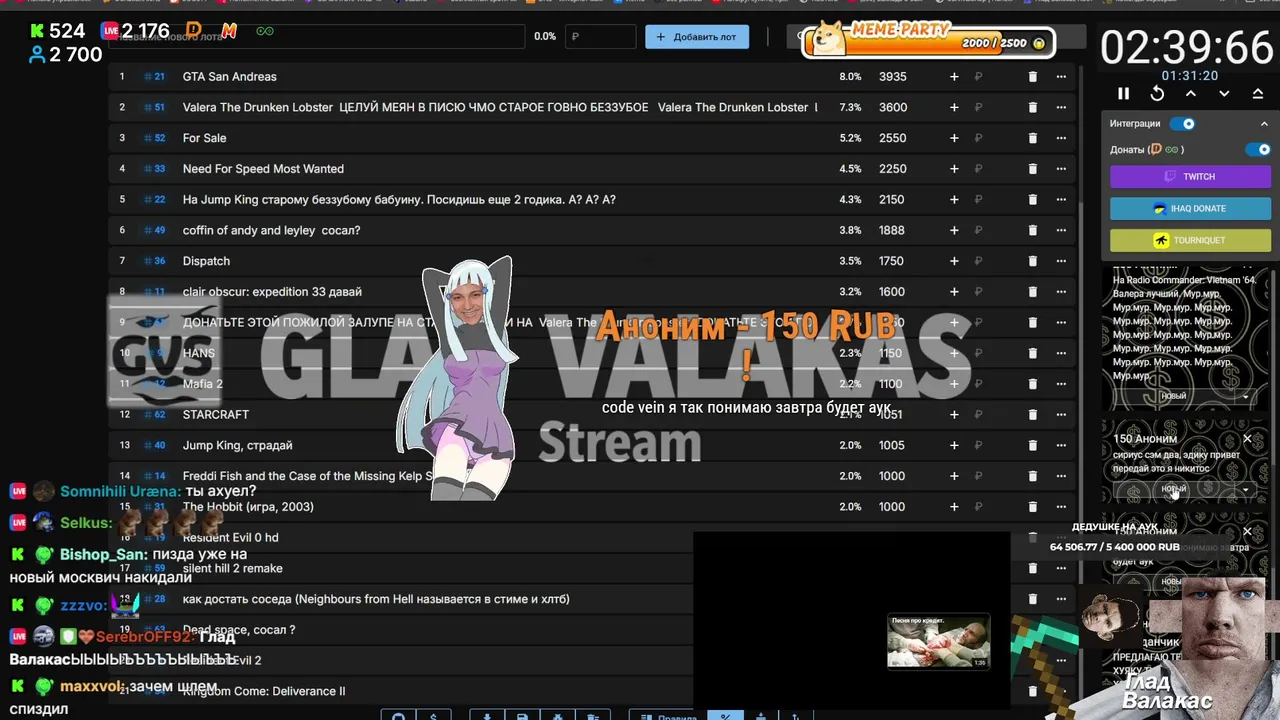Click the plus icon on the clair obscur row
The height and width of the screenshot is (720, 1280).
954,292
